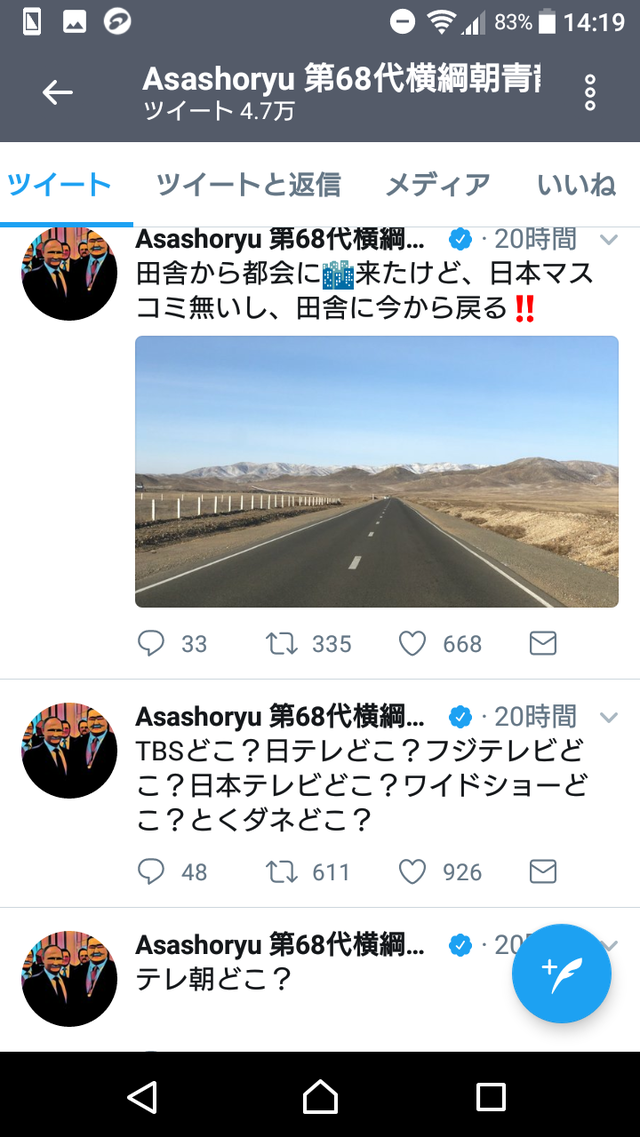Viewport: 640px width, 1137px height.
Task: Like the tweet with 668 likes
Action: (x=412, y=643)
